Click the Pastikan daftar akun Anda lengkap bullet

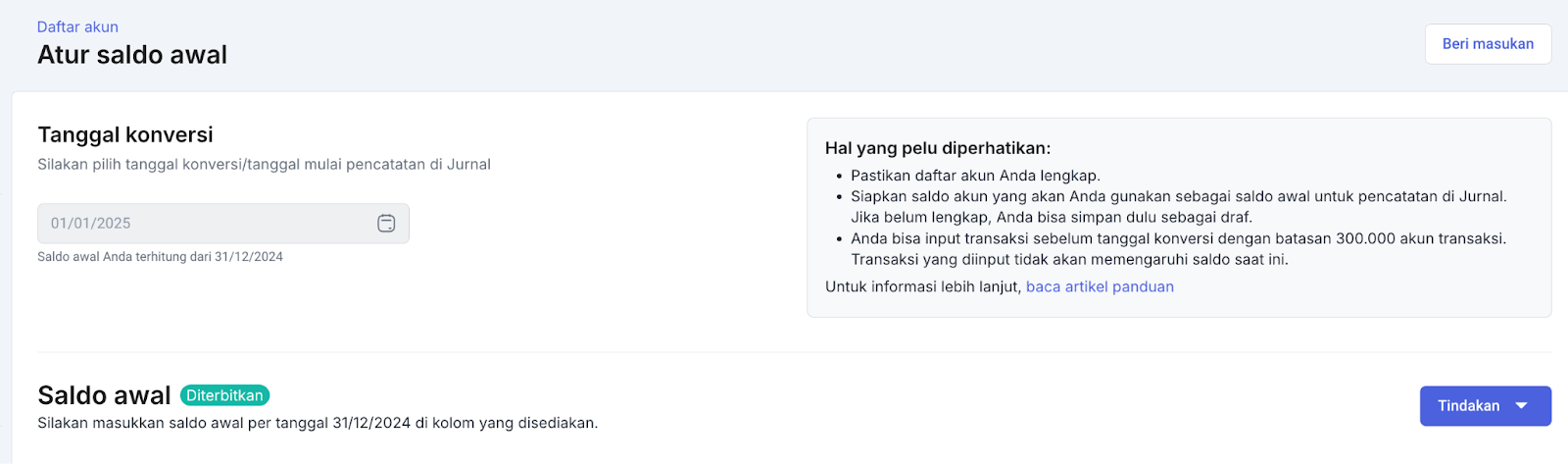975,176
